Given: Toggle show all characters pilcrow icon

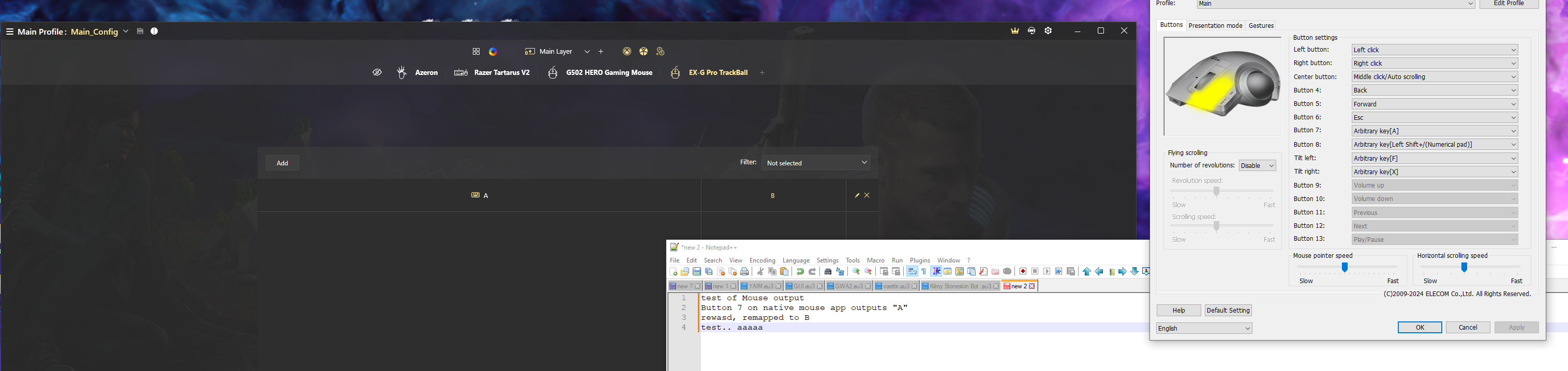Looking at the screenshot, I should tap(924, 272).
